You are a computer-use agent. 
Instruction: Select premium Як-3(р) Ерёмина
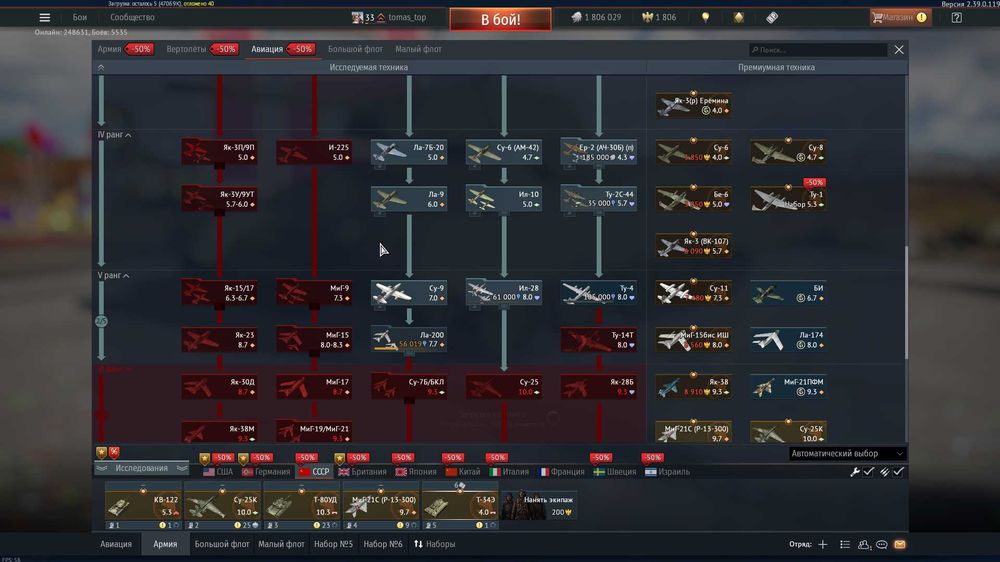693,105
